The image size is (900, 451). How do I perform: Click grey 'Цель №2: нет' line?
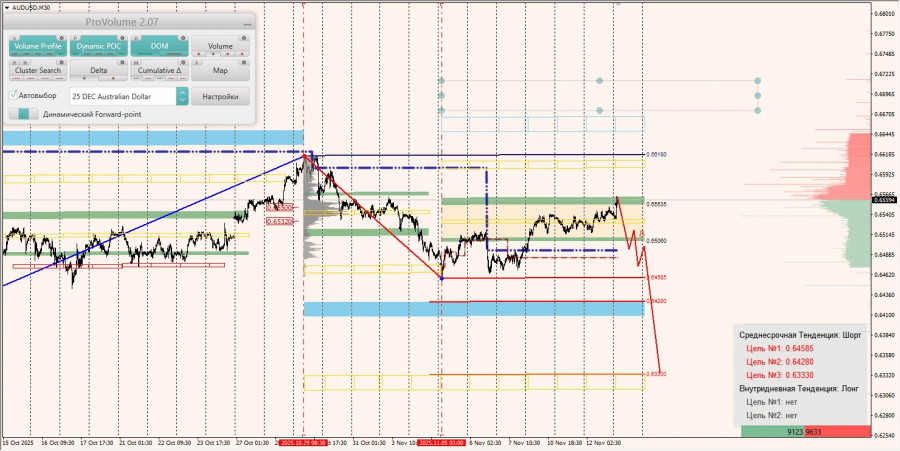(x=771, y=415)
